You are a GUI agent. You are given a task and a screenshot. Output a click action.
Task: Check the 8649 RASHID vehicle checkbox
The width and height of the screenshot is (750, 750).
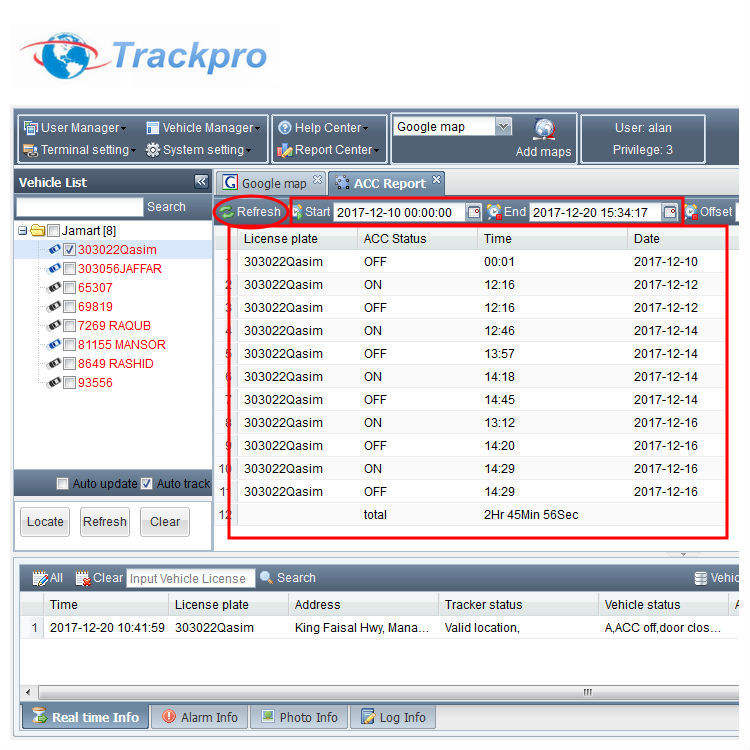pos(69,364)
